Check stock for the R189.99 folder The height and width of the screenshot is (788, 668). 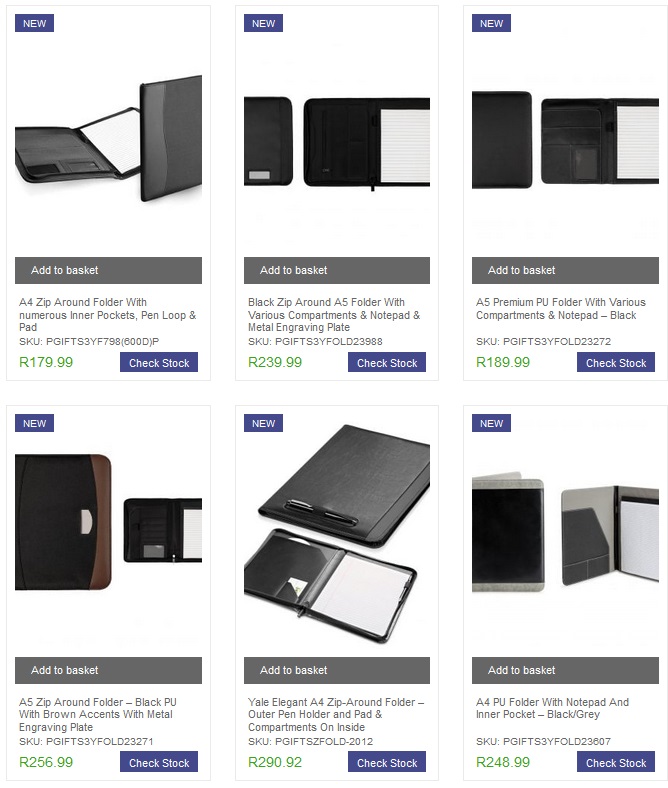616,362
